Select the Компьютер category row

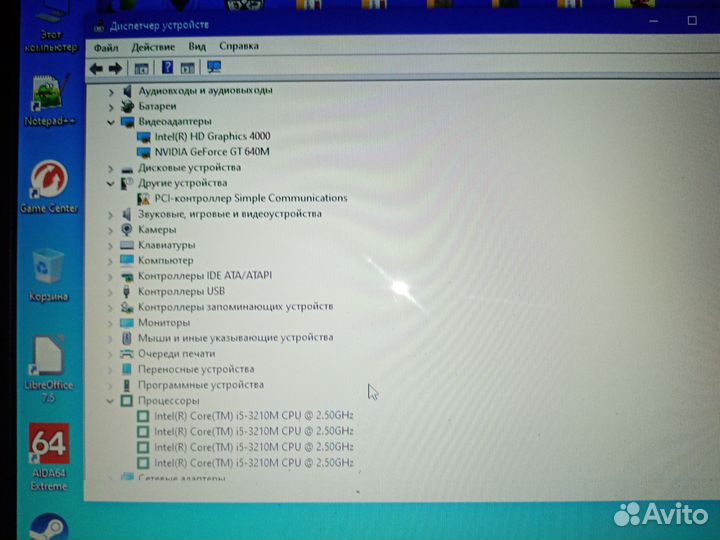[x=157, y=260]
